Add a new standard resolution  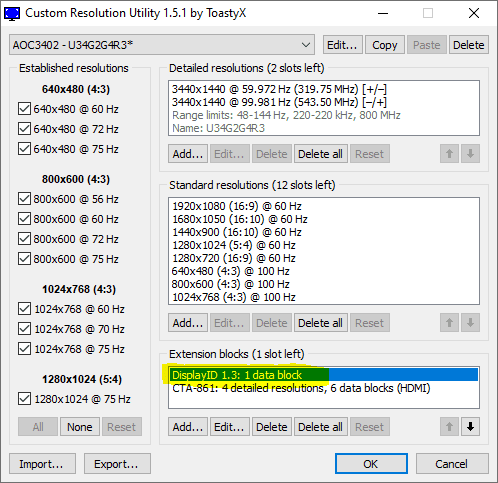coord(188,322)
